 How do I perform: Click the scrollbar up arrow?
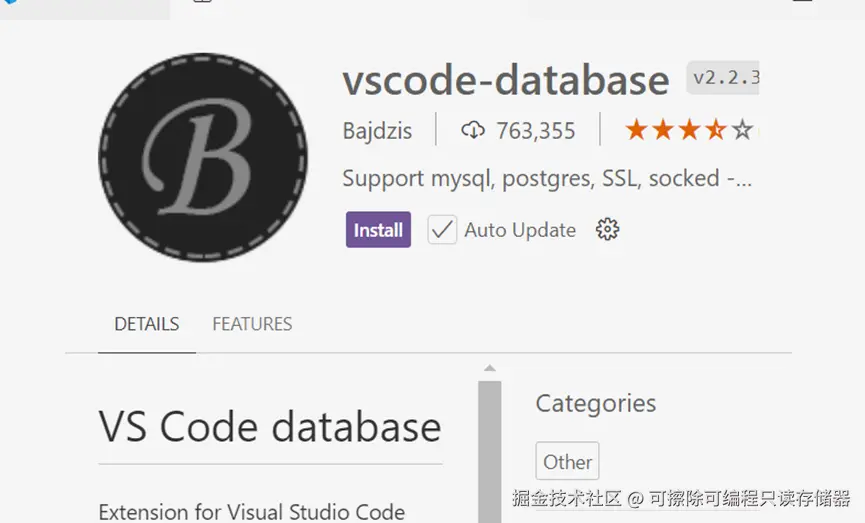tap(489, 368)
